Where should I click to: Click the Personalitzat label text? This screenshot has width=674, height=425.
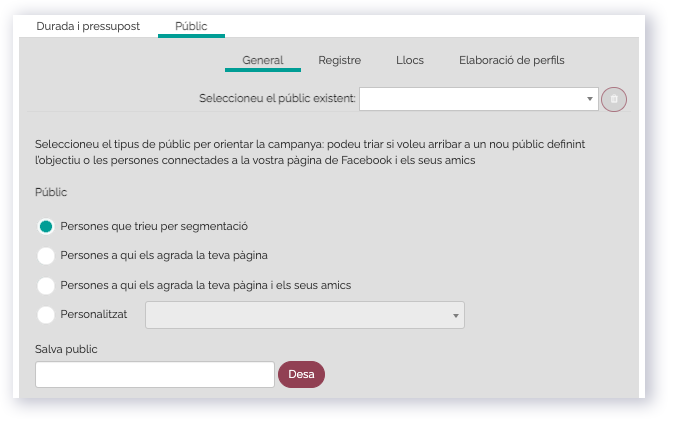pyautogui.click(x=94, y=315)
